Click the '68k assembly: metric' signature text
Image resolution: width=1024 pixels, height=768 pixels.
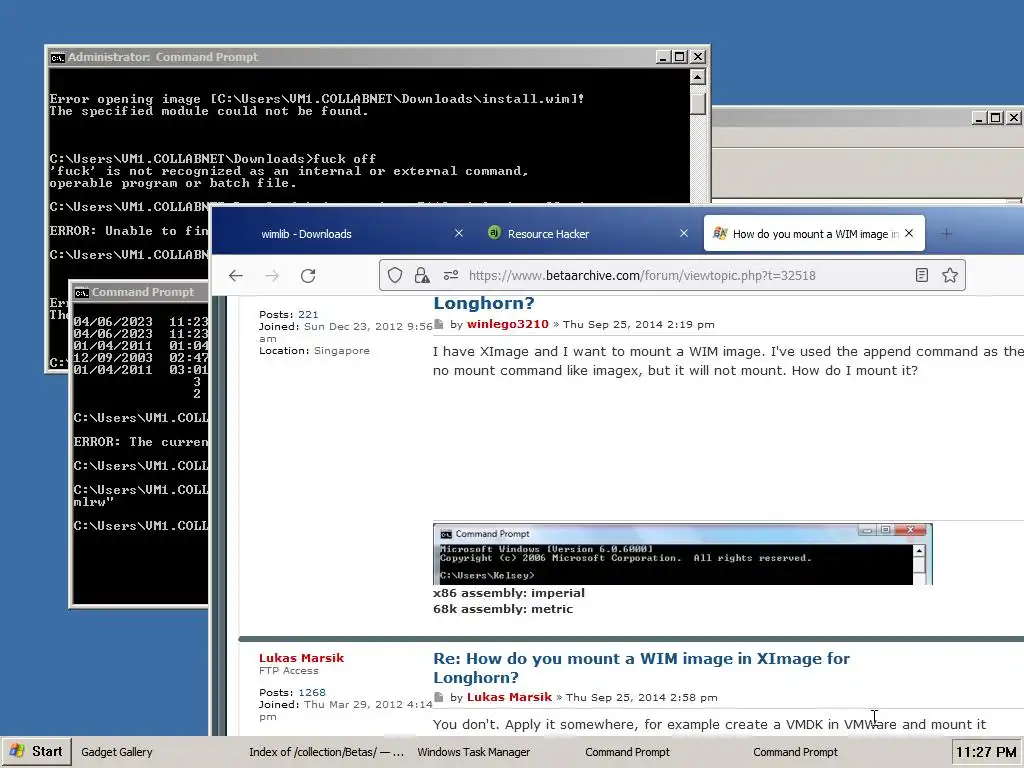pos(503,609)
